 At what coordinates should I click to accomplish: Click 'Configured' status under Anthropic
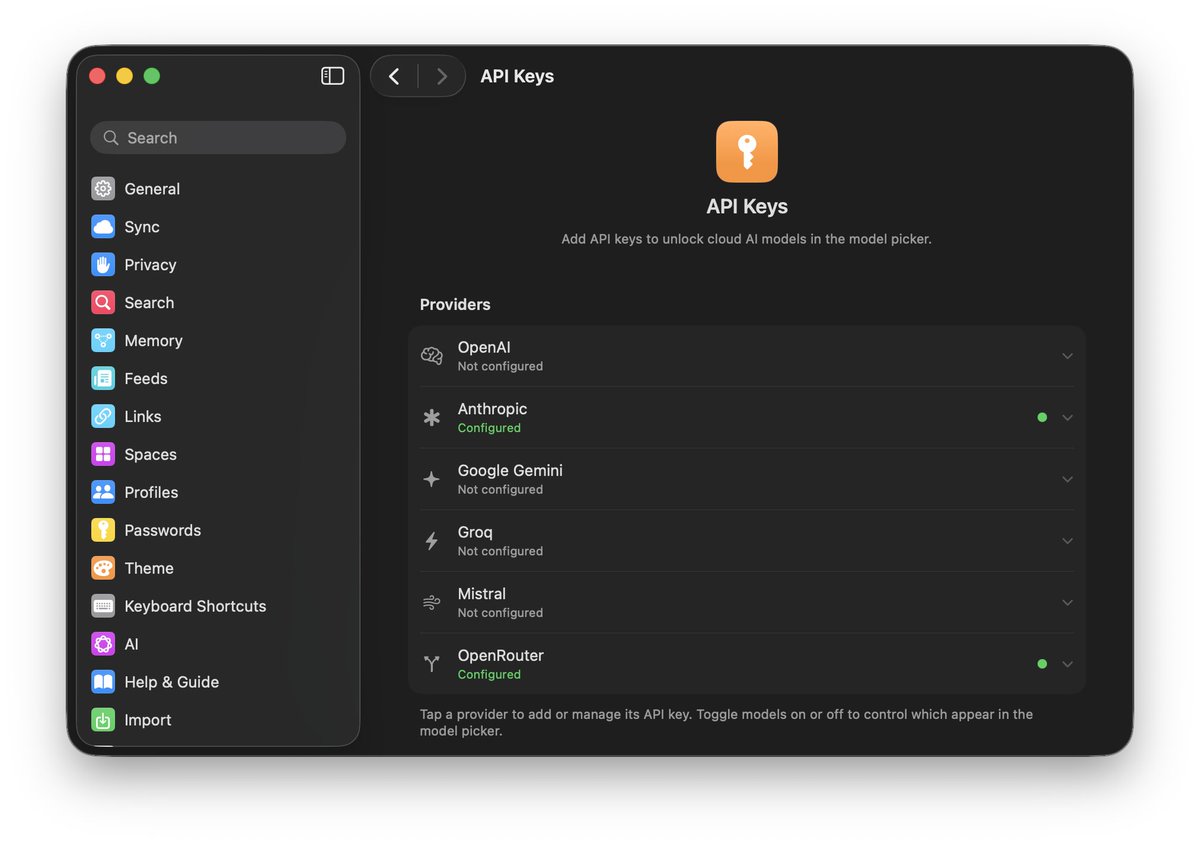pos(489,428)
